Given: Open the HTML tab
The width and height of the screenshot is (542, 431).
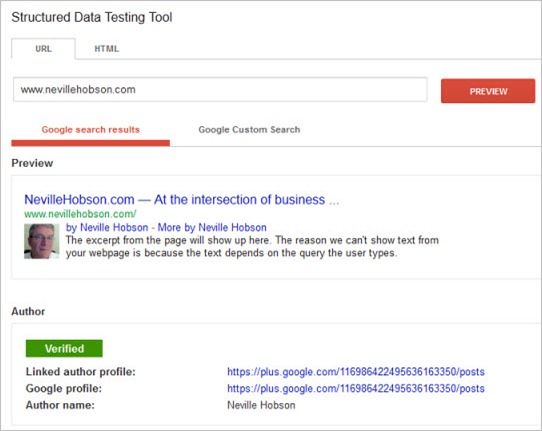Looking at the screenshot, I should 106,49.
